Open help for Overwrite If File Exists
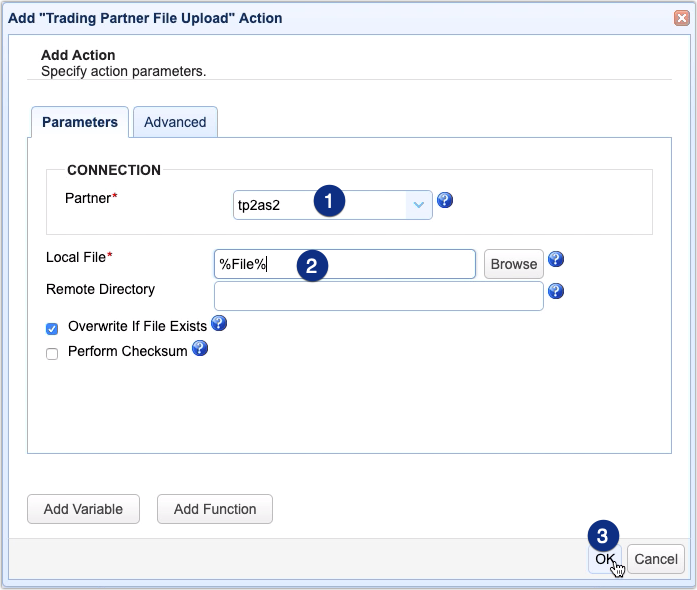697x590 pixels. [219, 323]
